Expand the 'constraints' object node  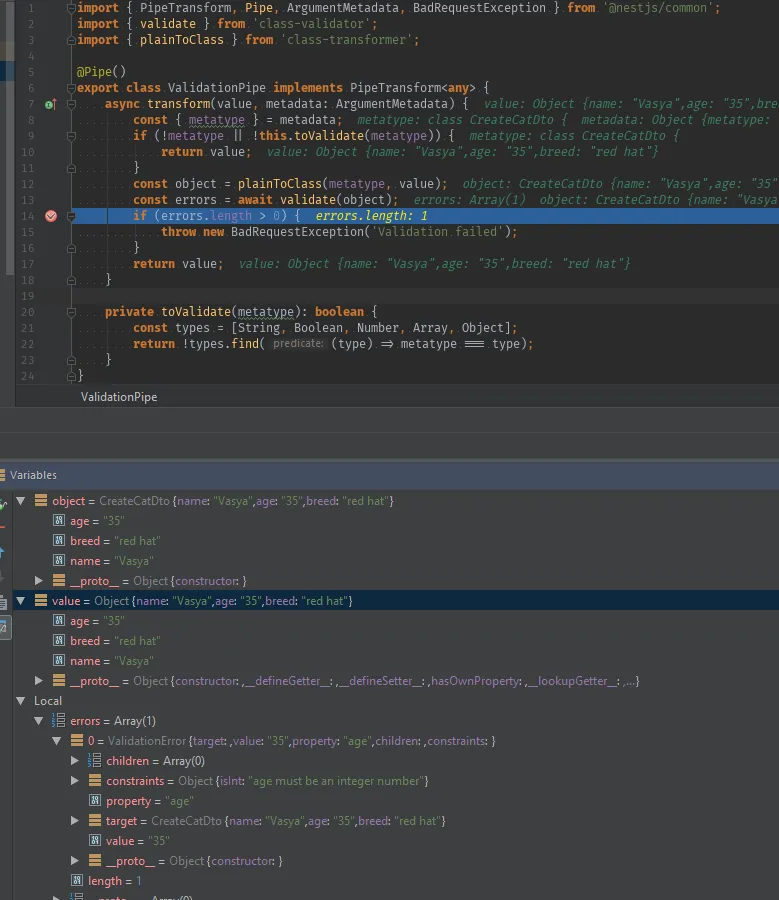coord(75,781)
